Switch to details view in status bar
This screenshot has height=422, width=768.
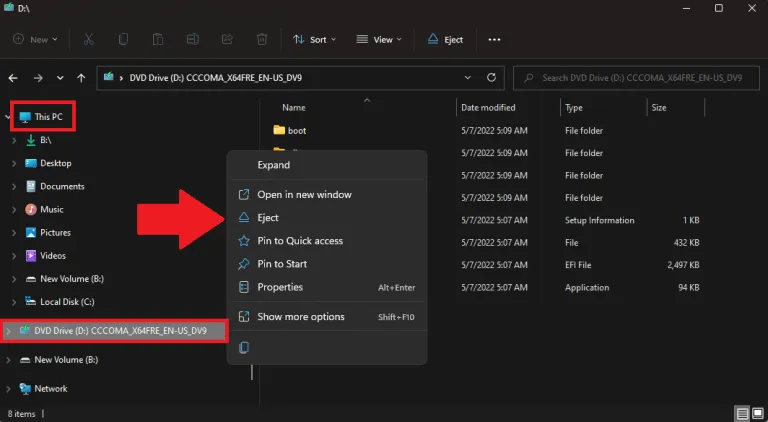(x=742, y=413)
